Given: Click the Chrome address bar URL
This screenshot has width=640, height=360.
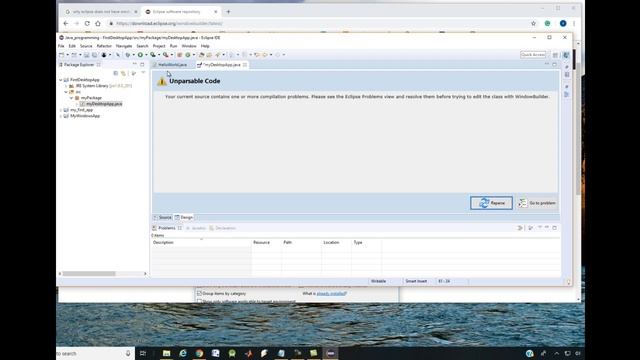Looking at the screenshot, I should pyautogui.click(x=169, y=24).
